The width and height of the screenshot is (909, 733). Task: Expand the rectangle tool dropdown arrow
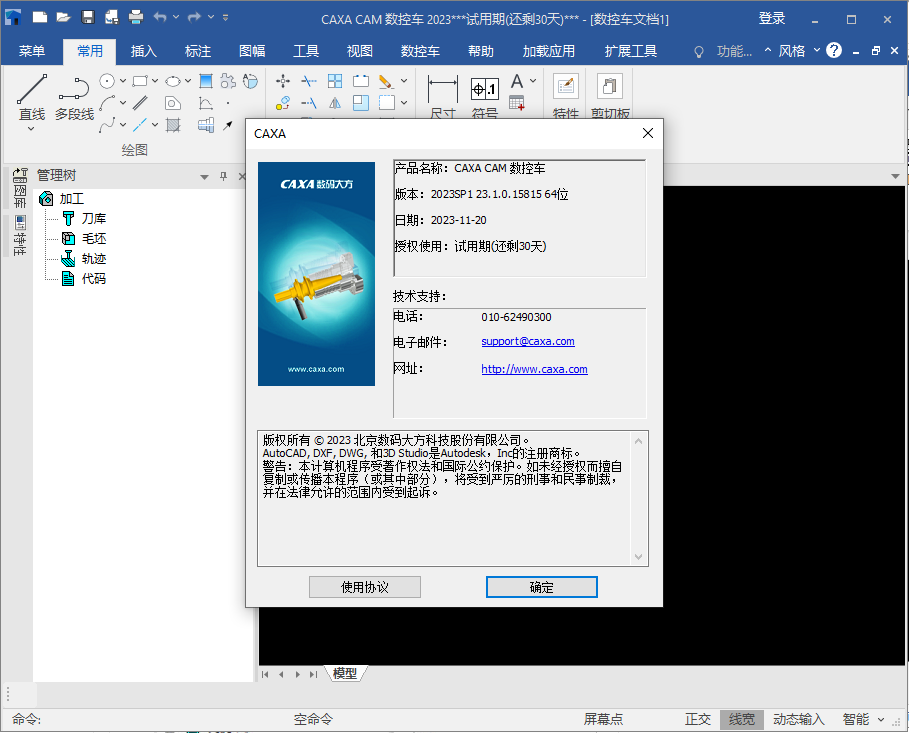(x=155, y=81)
